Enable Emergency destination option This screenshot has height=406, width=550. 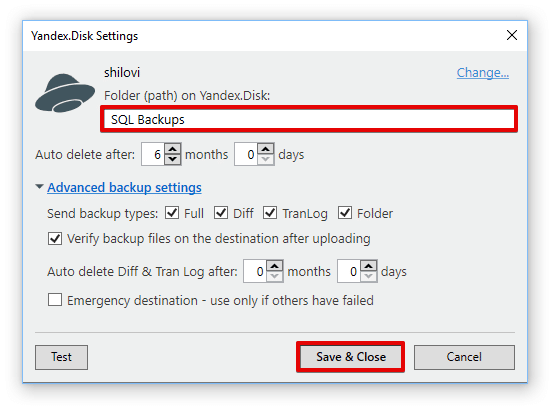click(x=55, y=300)
